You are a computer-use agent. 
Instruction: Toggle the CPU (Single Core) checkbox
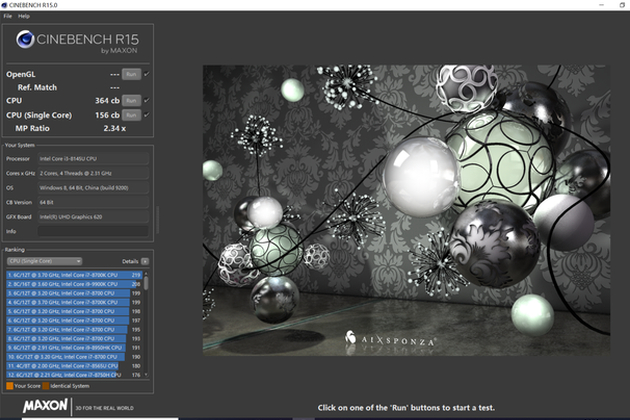147,115
